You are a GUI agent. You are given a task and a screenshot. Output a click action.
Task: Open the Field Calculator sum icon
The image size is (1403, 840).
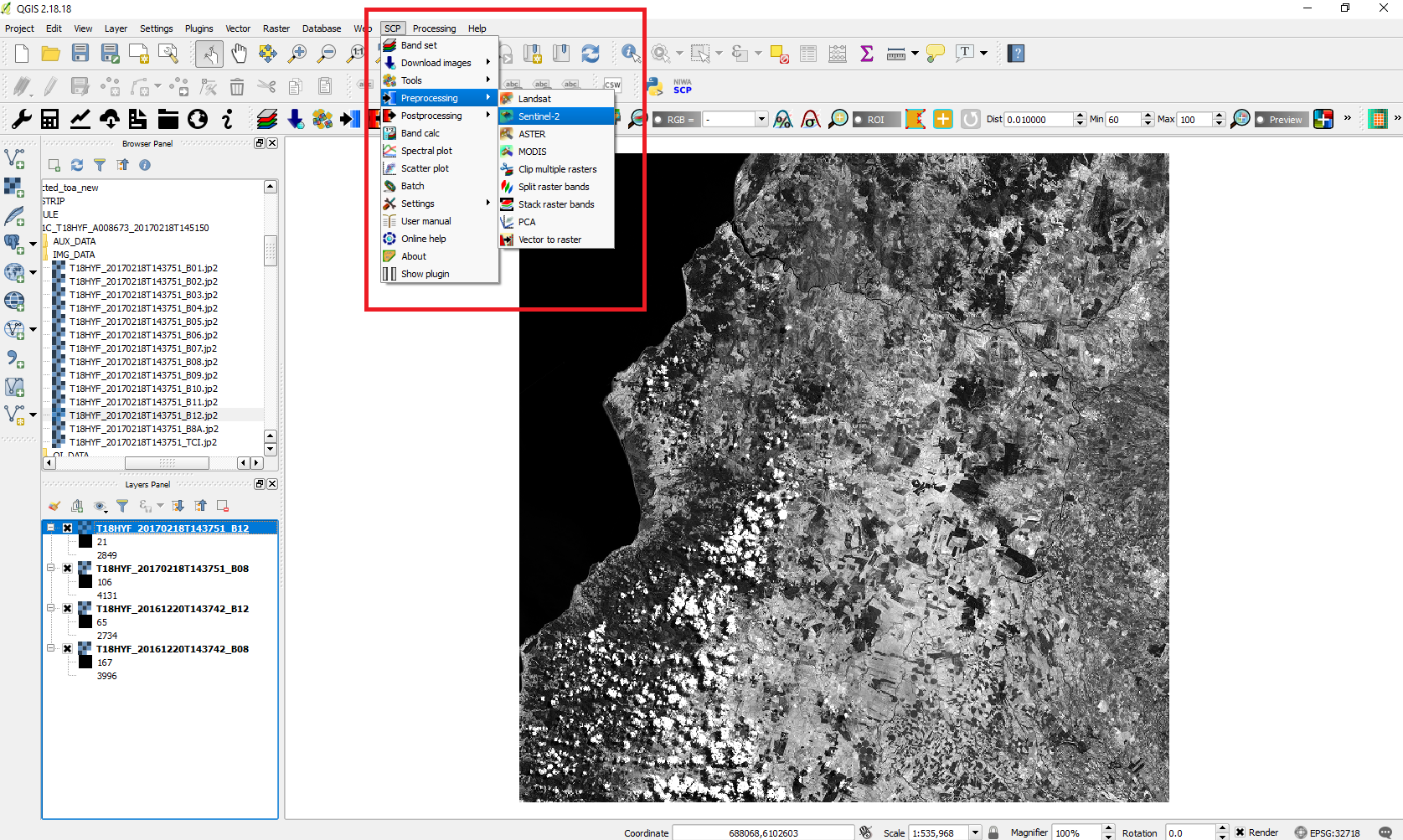pyautogui.click(x=867, y=54)
